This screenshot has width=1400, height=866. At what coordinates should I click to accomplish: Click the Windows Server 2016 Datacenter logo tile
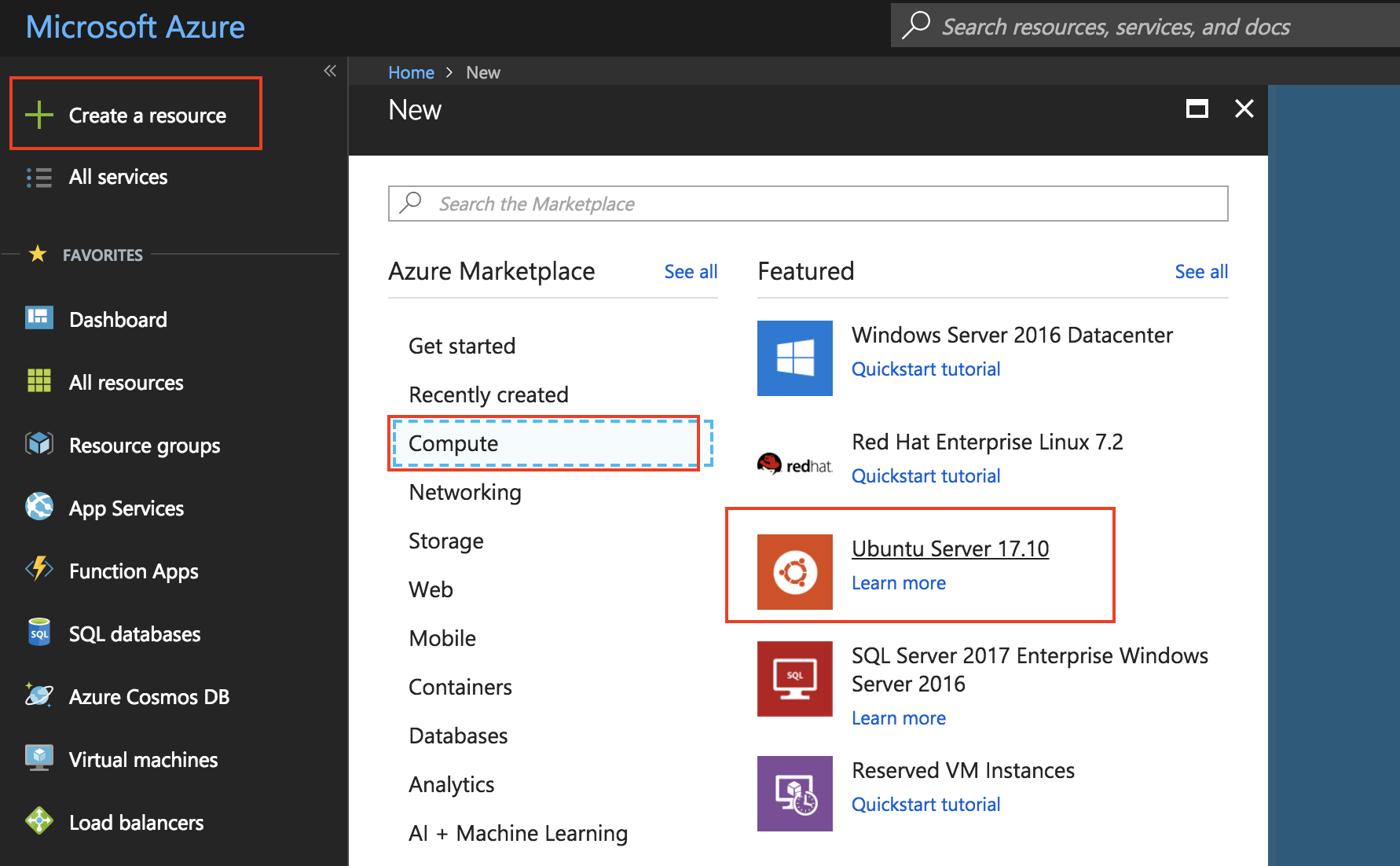click(x=794, y=358)
